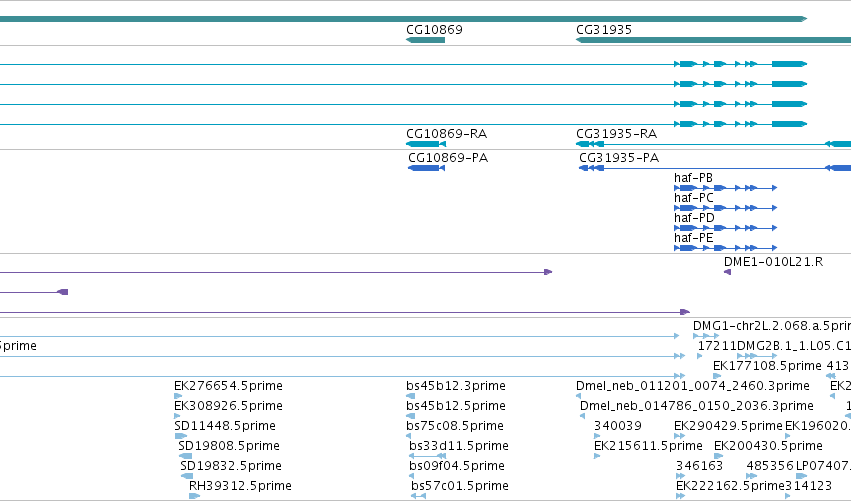Click the RH39312.5prime arrow glyph

194,496
